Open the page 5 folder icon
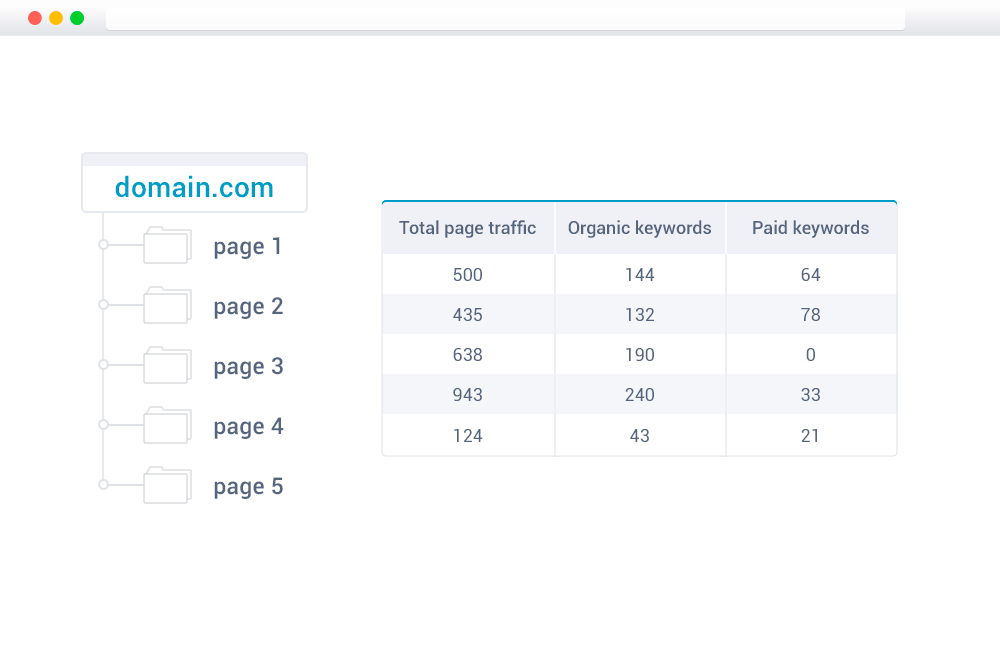 click(167, 485)
